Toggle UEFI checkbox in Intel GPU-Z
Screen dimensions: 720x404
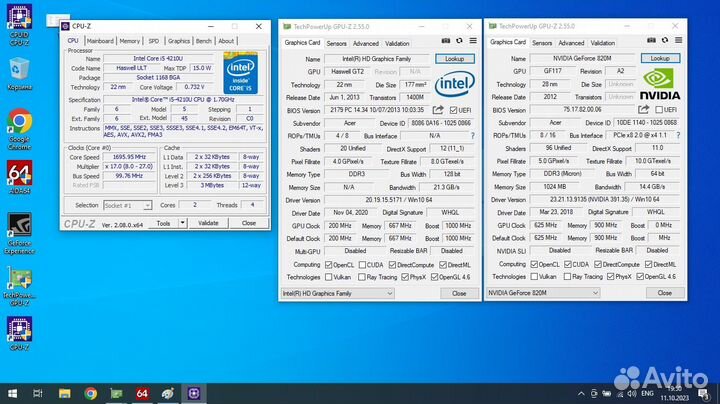click(454, 110)
